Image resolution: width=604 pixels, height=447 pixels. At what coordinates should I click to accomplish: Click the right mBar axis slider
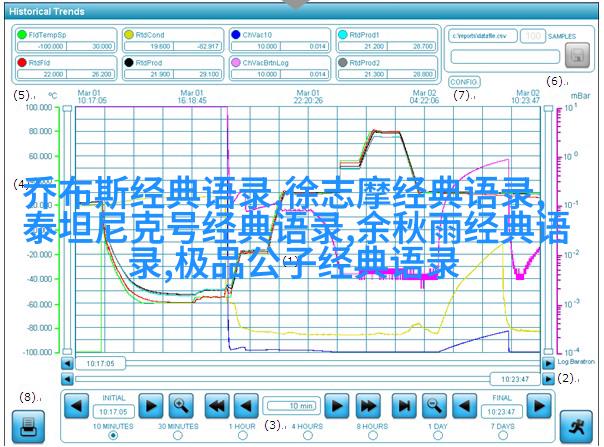pos(548,230)
